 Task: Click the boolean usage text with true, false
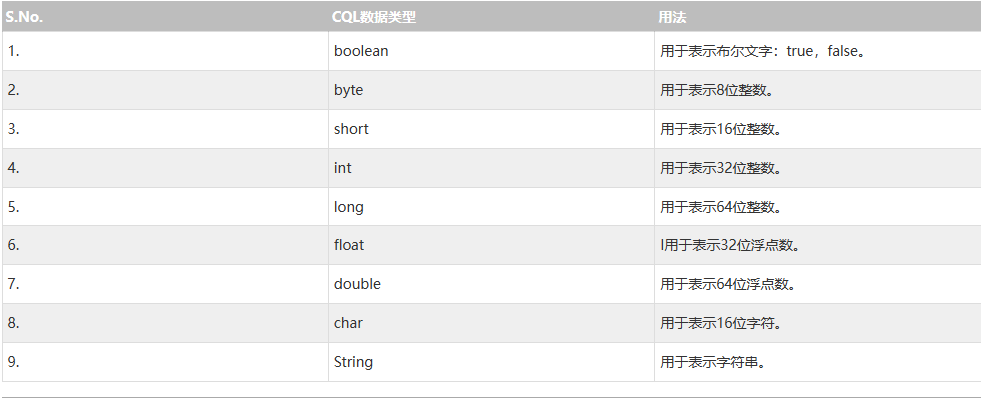[762, 51]
